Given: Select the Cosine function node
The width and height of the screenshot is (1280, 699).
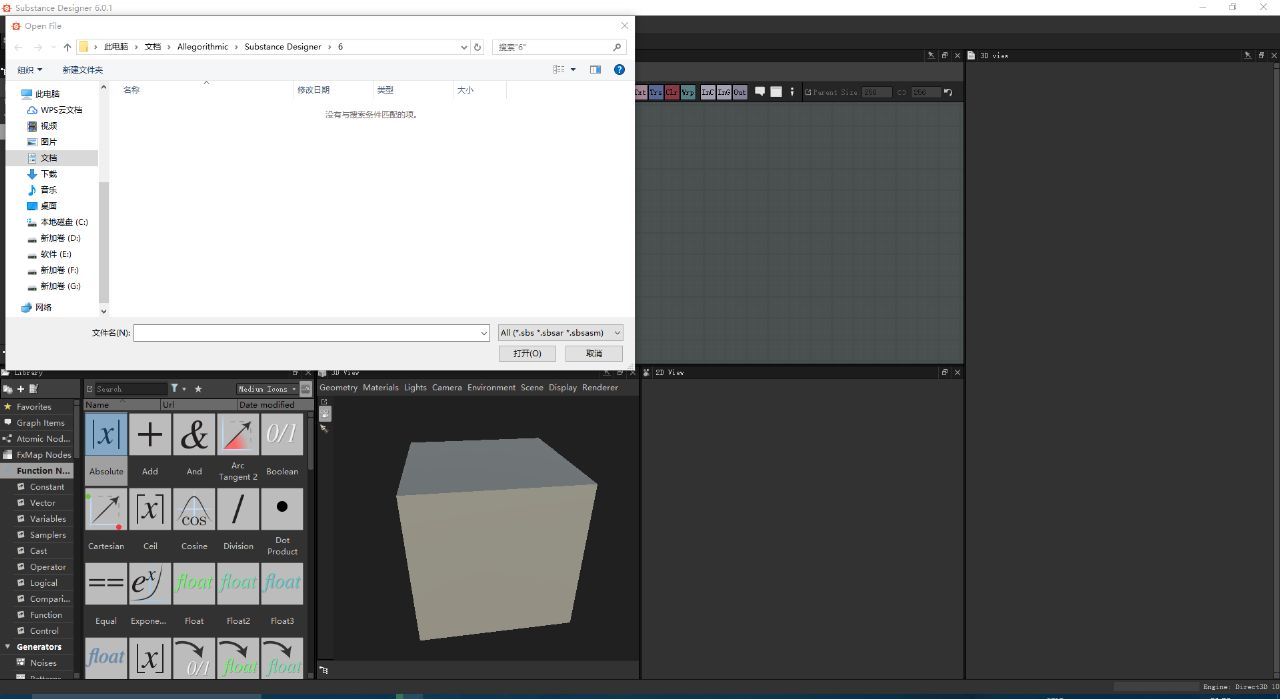Looking at the screenshot, I should (194, 509).
